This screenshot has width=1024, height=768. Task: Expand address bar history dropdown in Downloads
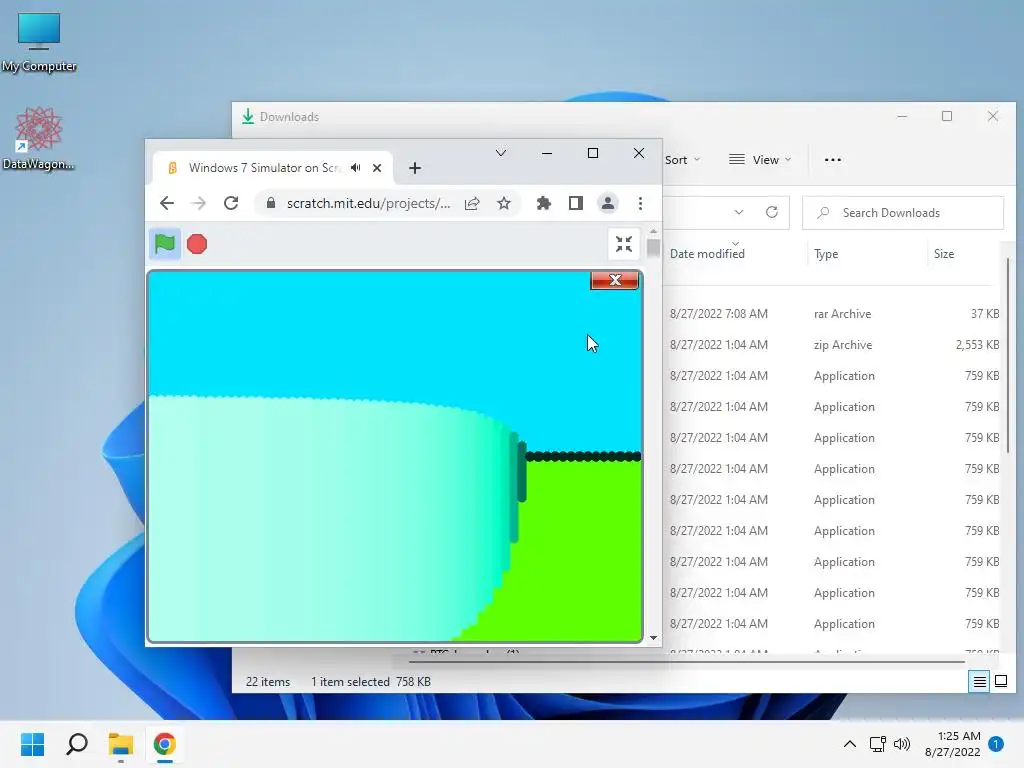pos(739,212)
